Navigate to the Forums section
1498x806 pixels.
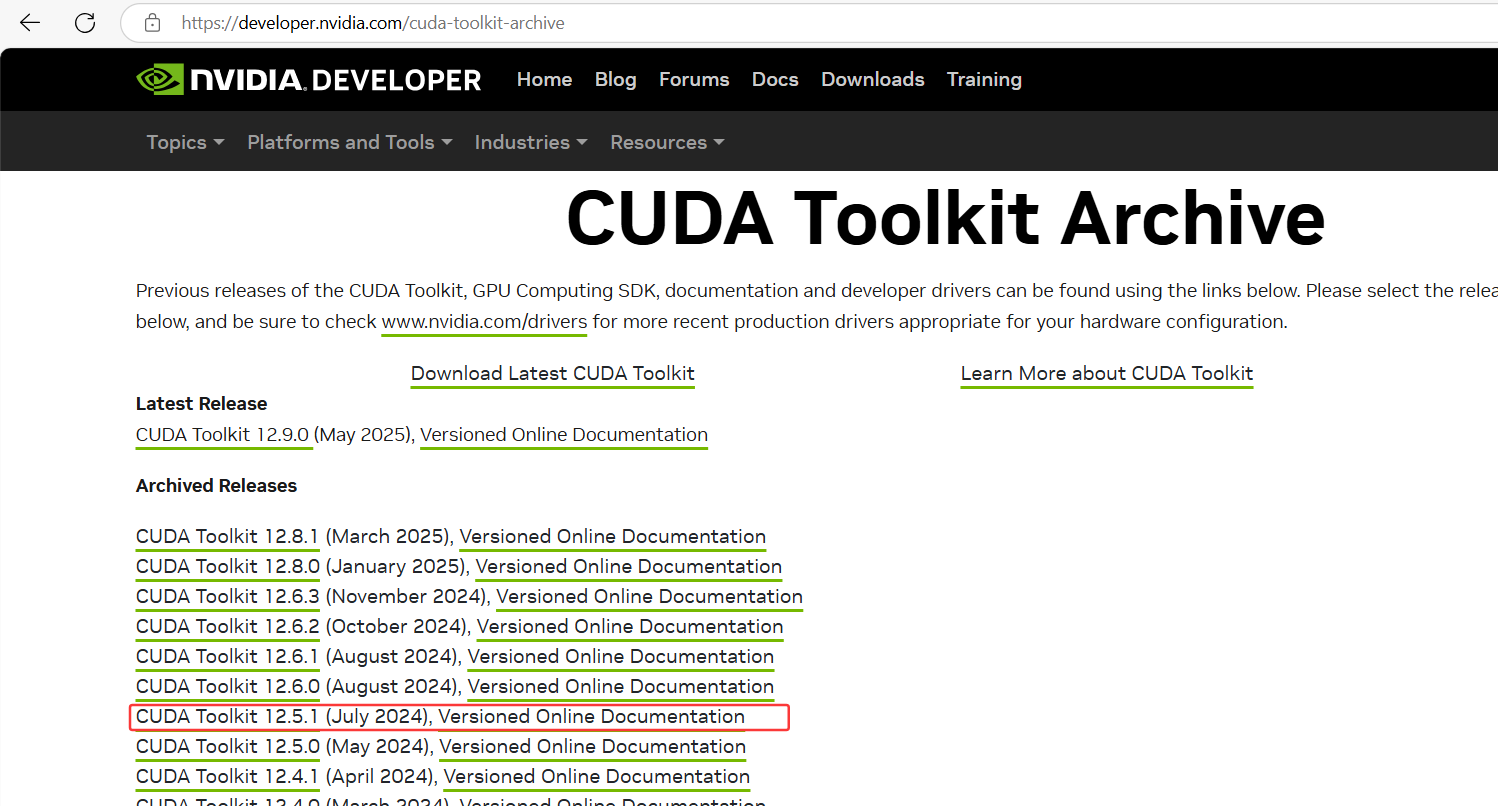point(694,79)
